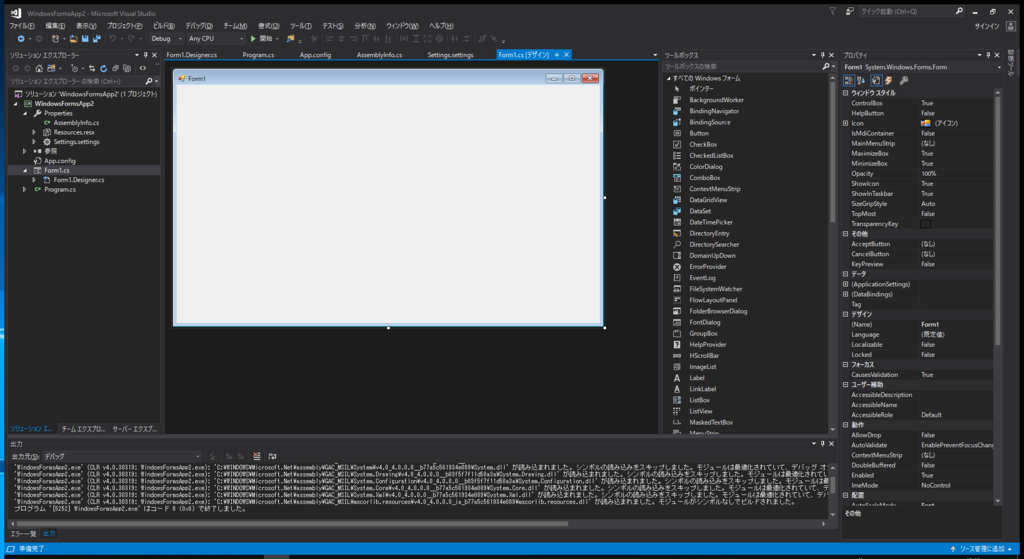Click the Property Pages wrench icon
1024x559 pixels.
coord(904,80)
